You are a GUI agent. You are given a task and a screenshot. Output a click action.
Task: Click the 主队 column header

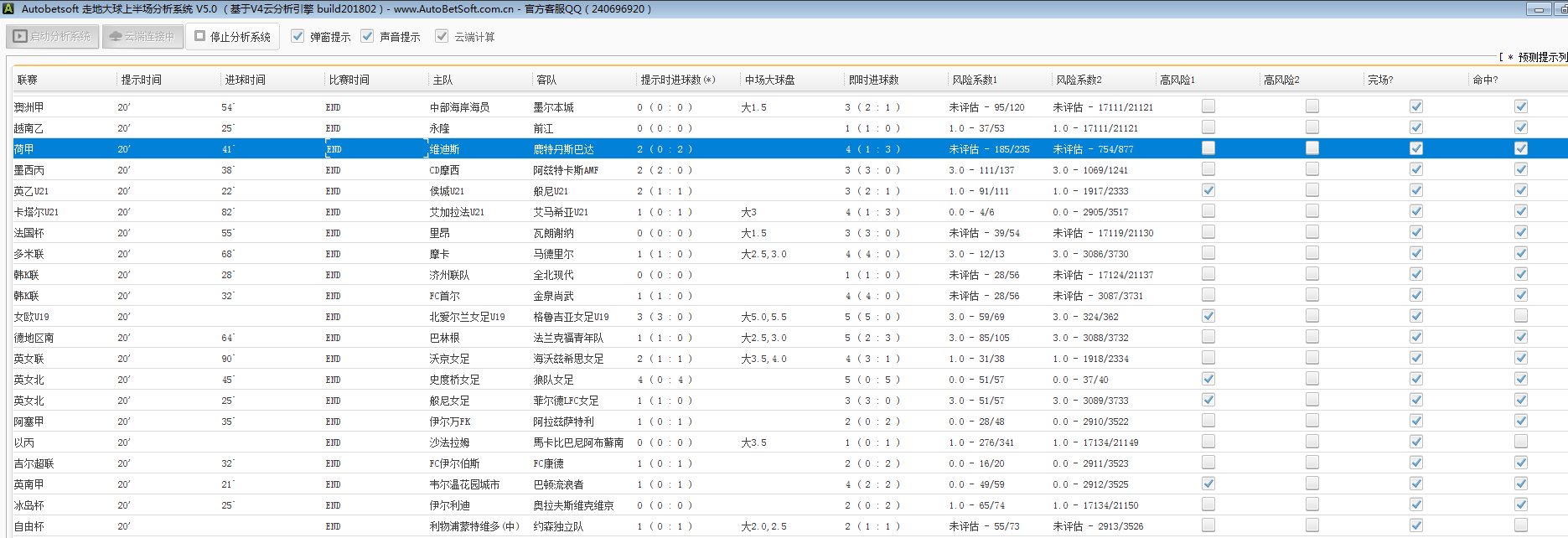coord(442,80)
